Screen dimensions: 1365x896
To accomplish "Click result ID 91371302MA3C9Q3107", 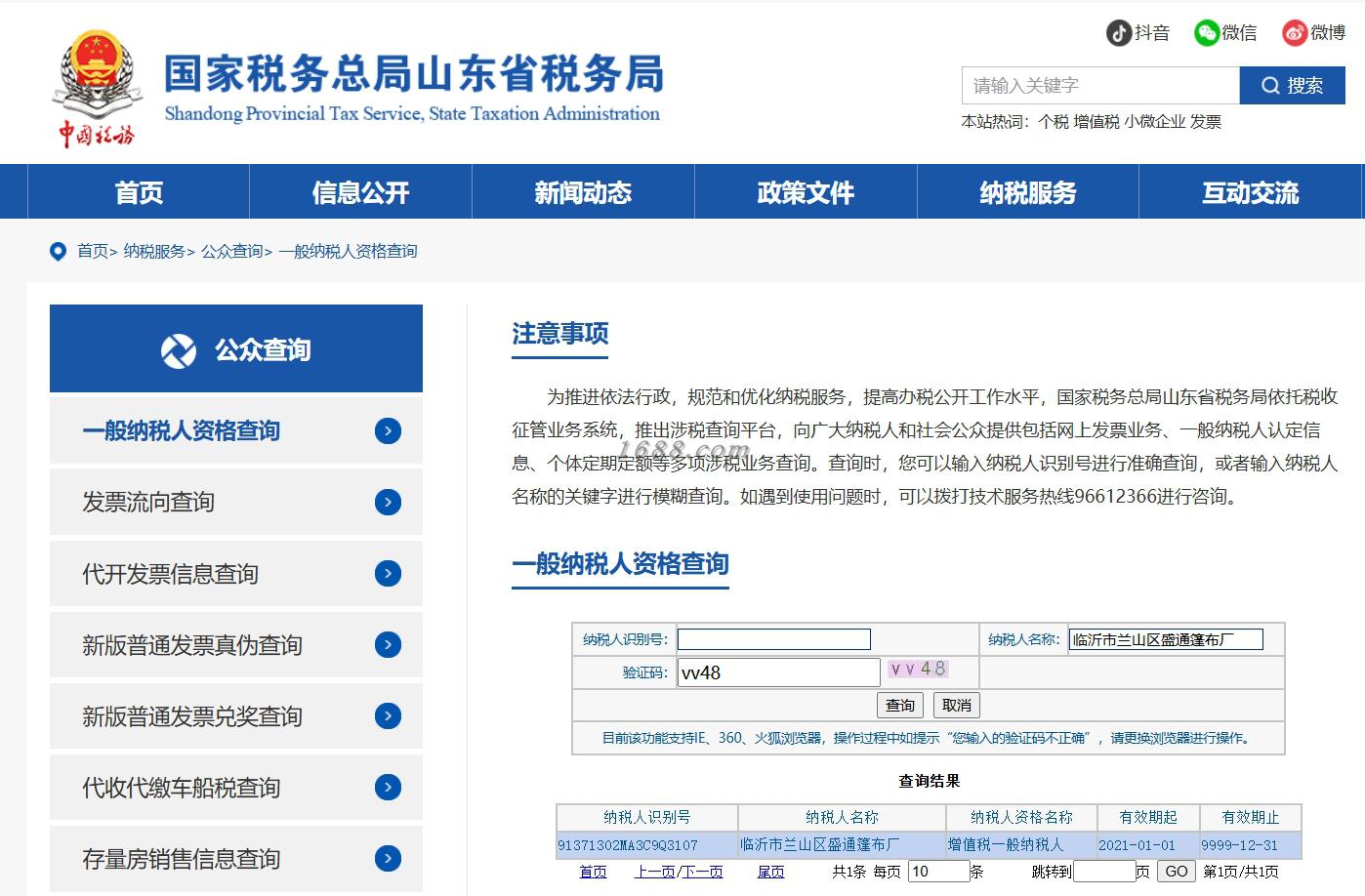I will pos(628,845).
